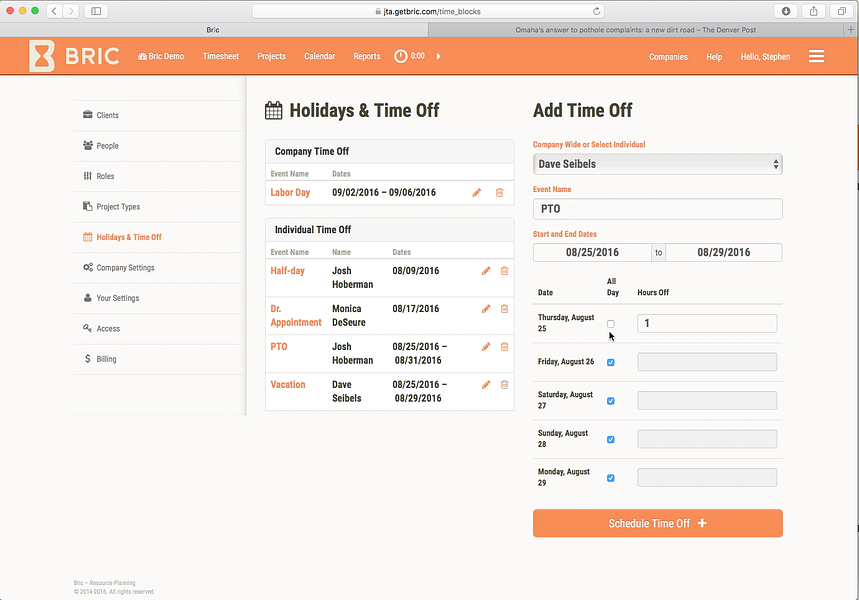This screenshot has width=859, height=600.
Task: Edit Josh Hoberman PTO pencil icon
Action: tap(486, 347)
